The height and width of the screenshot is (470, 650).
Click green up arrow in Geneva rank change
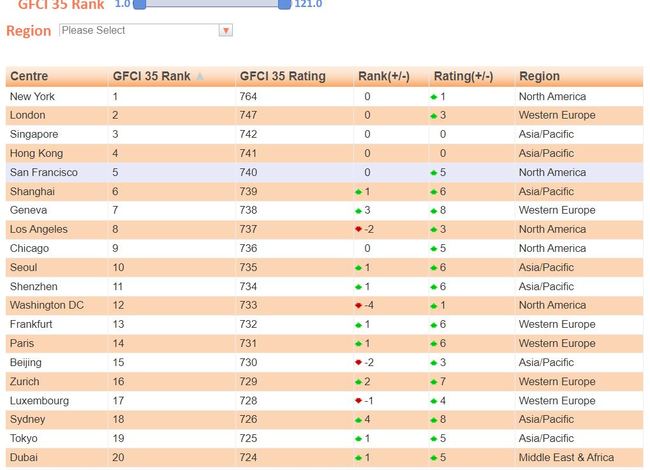358,211
